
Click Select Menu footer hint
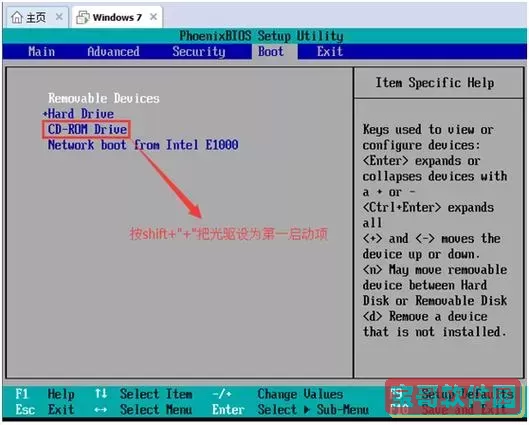pyautogui.click(x=156, y=409)
